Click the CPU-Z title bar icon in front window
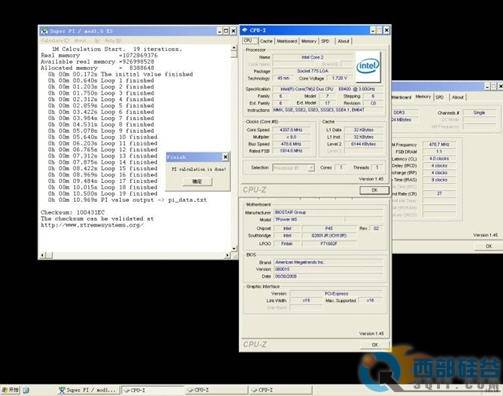The height and width of the screenshot is (396, 503). coord(245,30)
